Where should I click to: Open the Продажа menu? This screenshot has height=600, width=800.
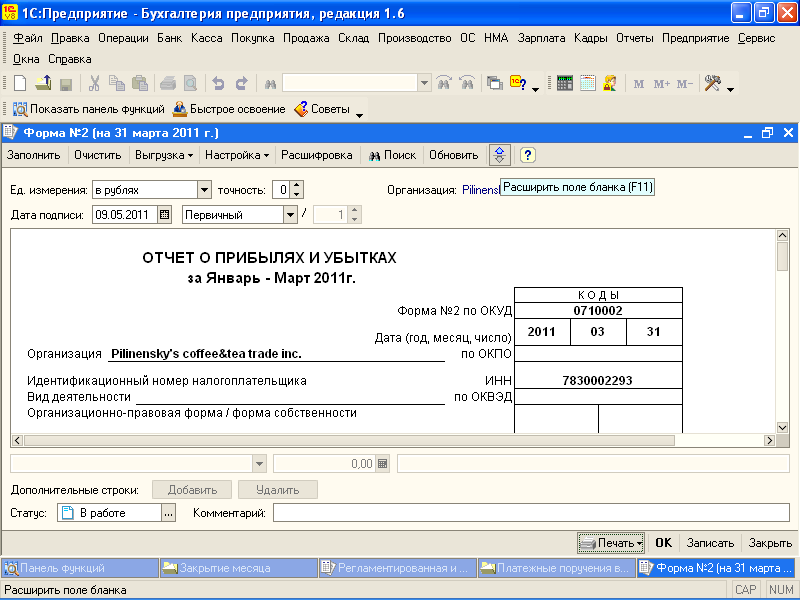click(306, 38)
